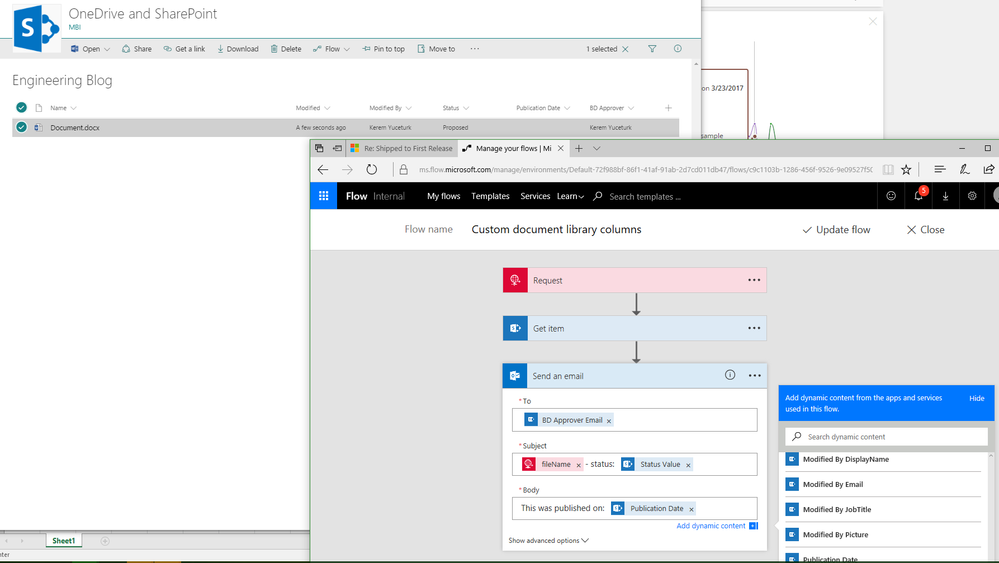Open the Get item step ellipsis menu

click(754, 328)
